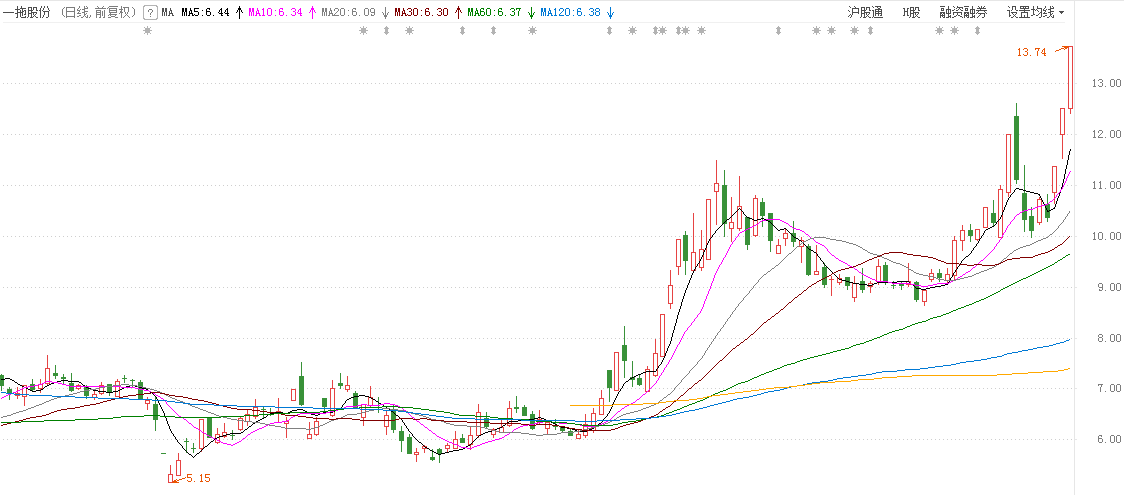
Task: Toggle the 融资融券 display
Action: pyautogui.click(x=963, y=13)
